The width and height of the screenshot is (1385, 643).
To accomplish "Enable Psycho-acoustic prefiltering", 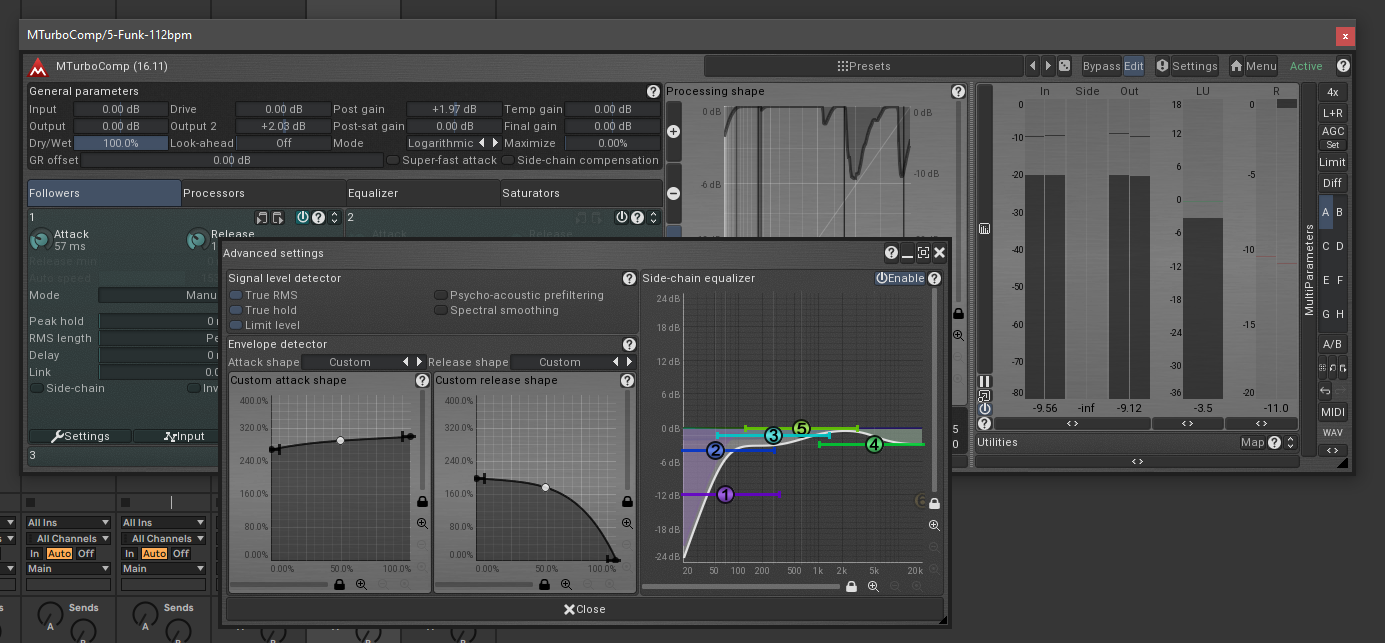I will pyautogui.click(x=519, y=296).
